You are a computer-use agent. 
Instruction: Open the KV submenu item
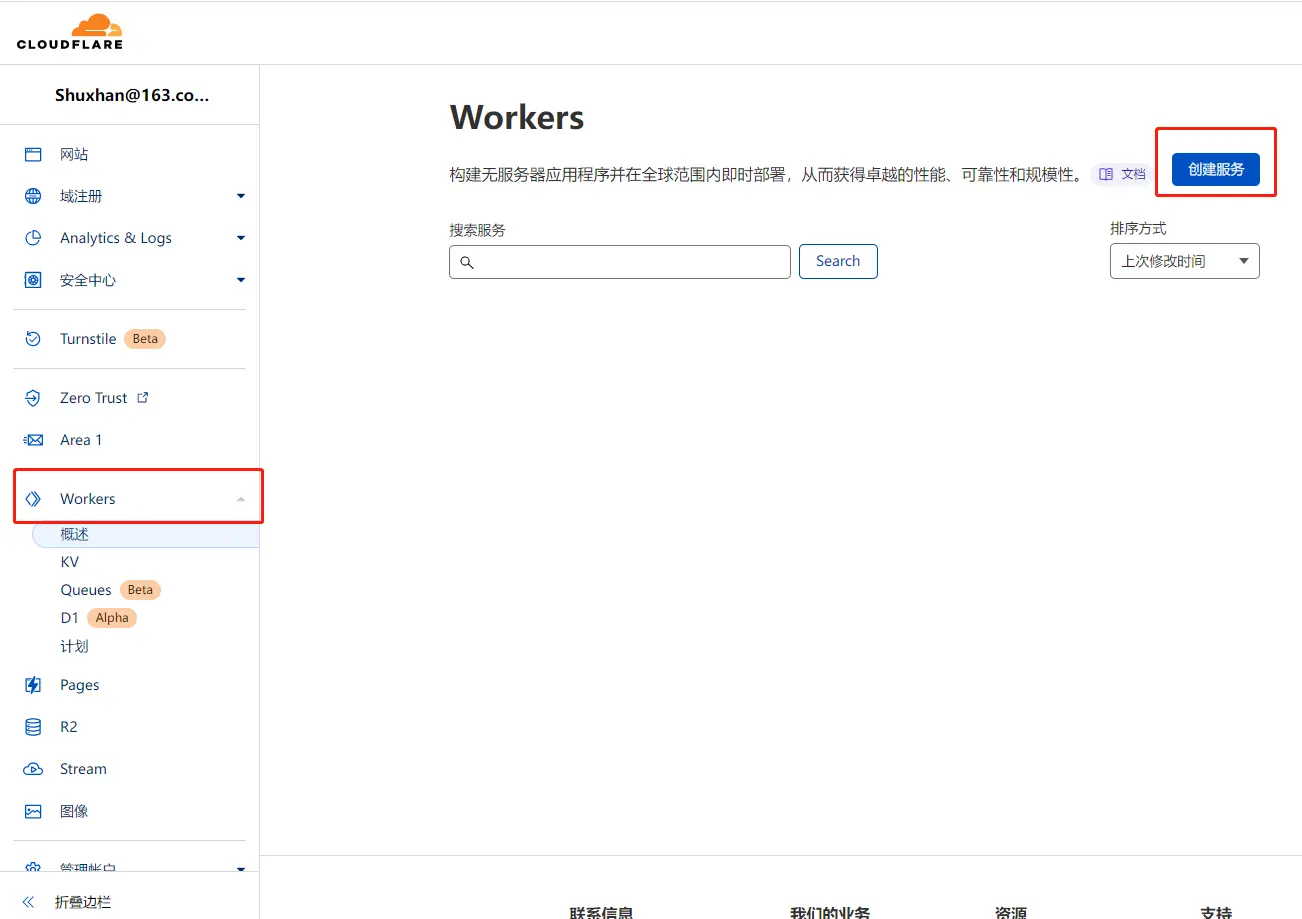(x=69, y=562)
